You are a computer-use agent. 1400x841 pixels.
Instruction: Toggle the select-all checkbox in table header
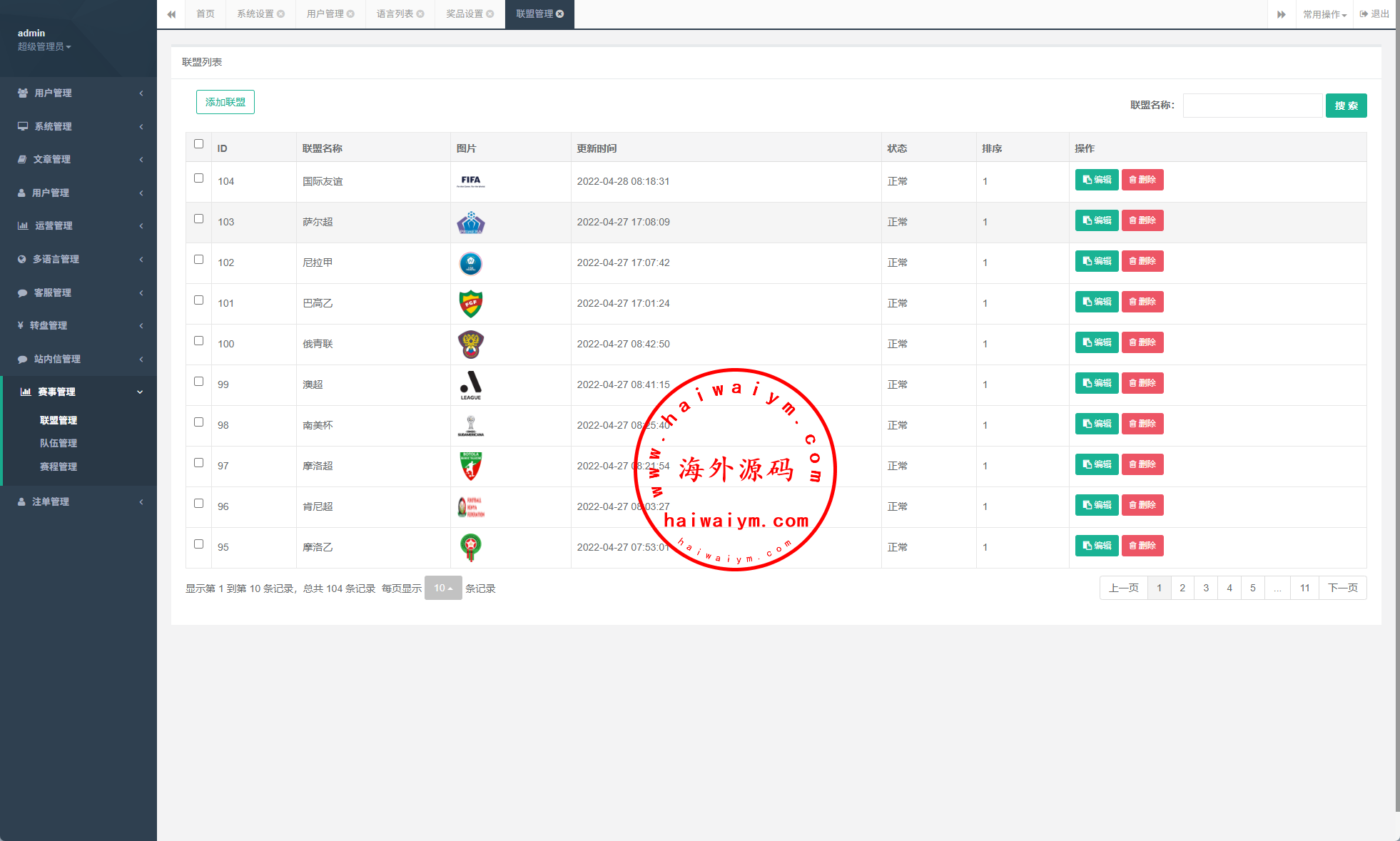(x=198, y=144)
